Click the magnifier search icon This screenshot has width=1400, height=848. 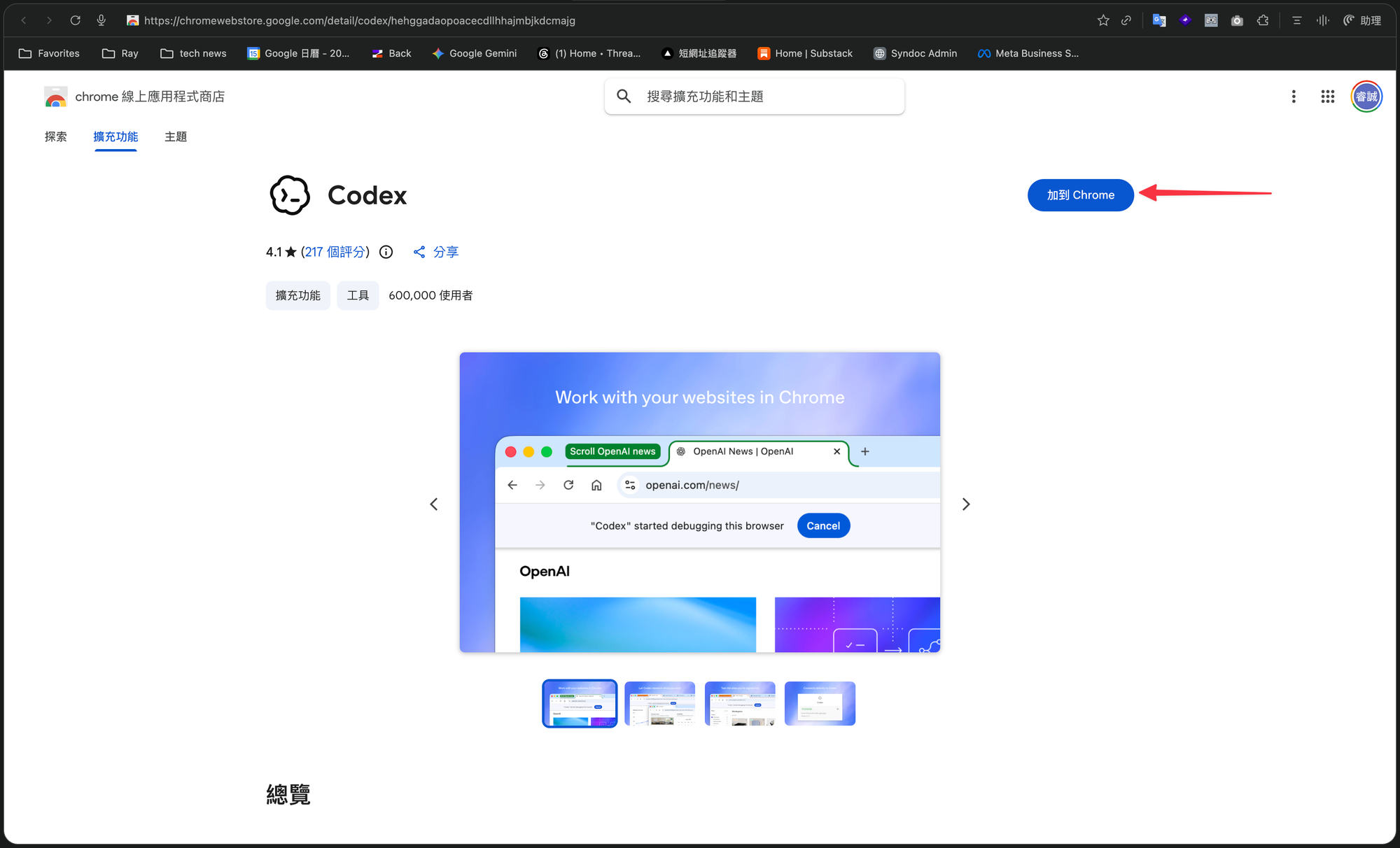coord(624,97)
